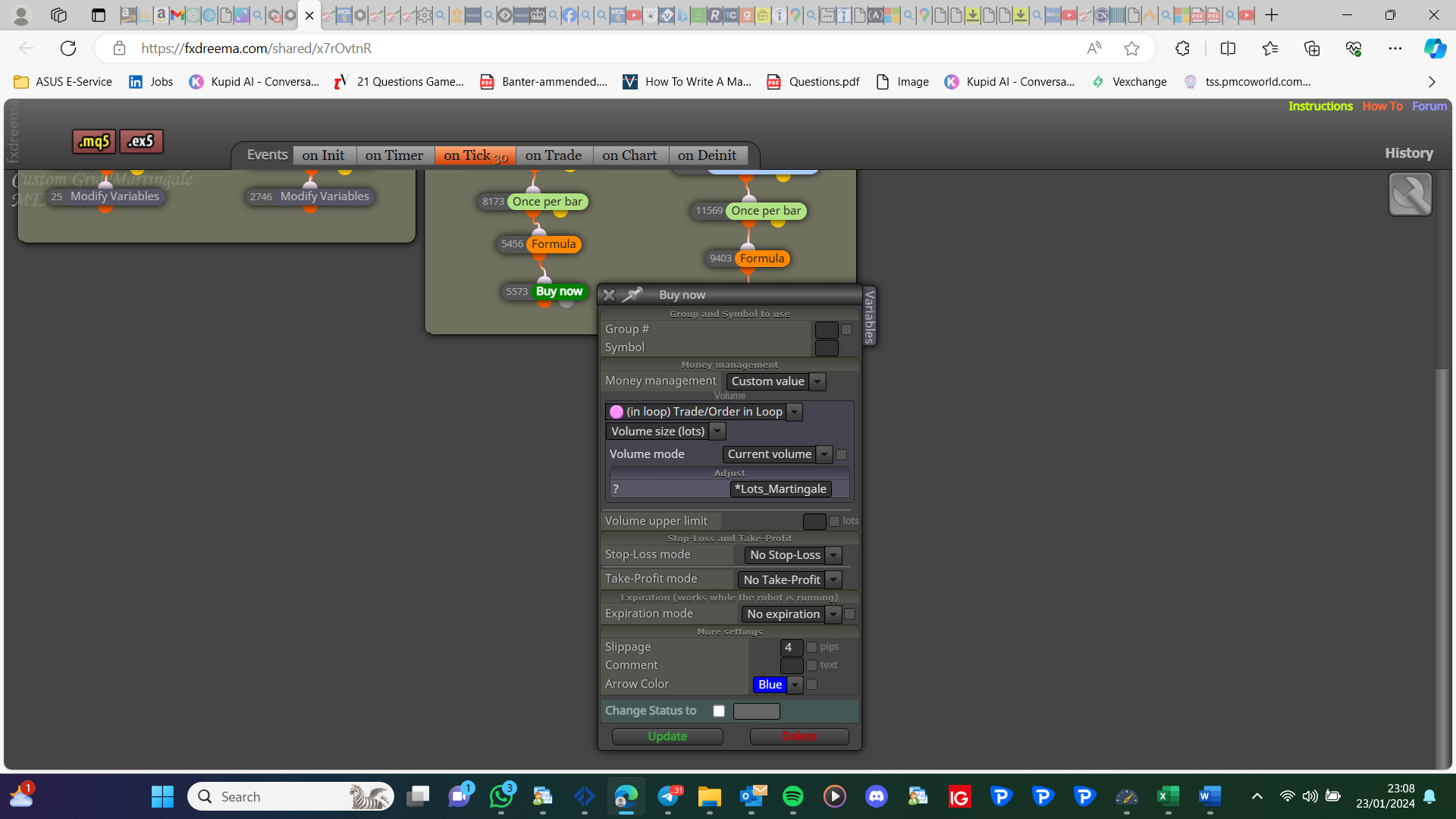
Task: Select Once per bar block 11569
Action: click(x=766, y=211)
